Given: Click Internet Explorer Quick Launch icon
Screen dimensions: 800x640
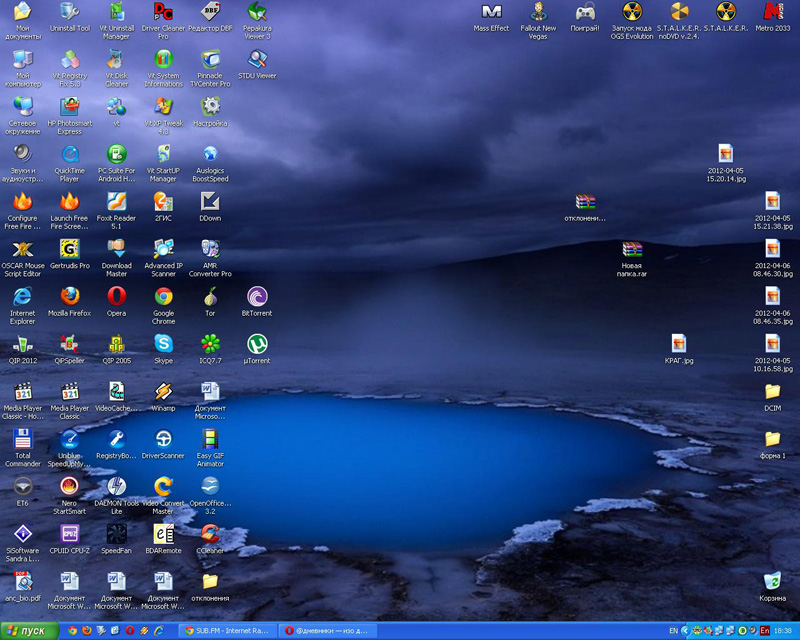Looking at the screenshot, I should (x=159, y=631).
